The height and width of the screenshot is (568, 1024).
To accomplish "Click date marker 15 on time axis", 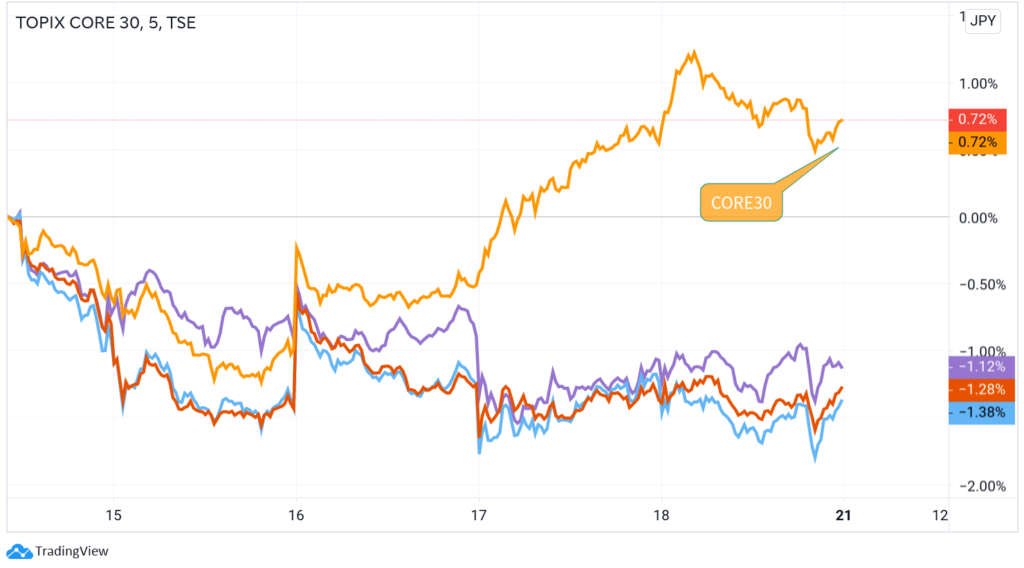I will 113,515.
